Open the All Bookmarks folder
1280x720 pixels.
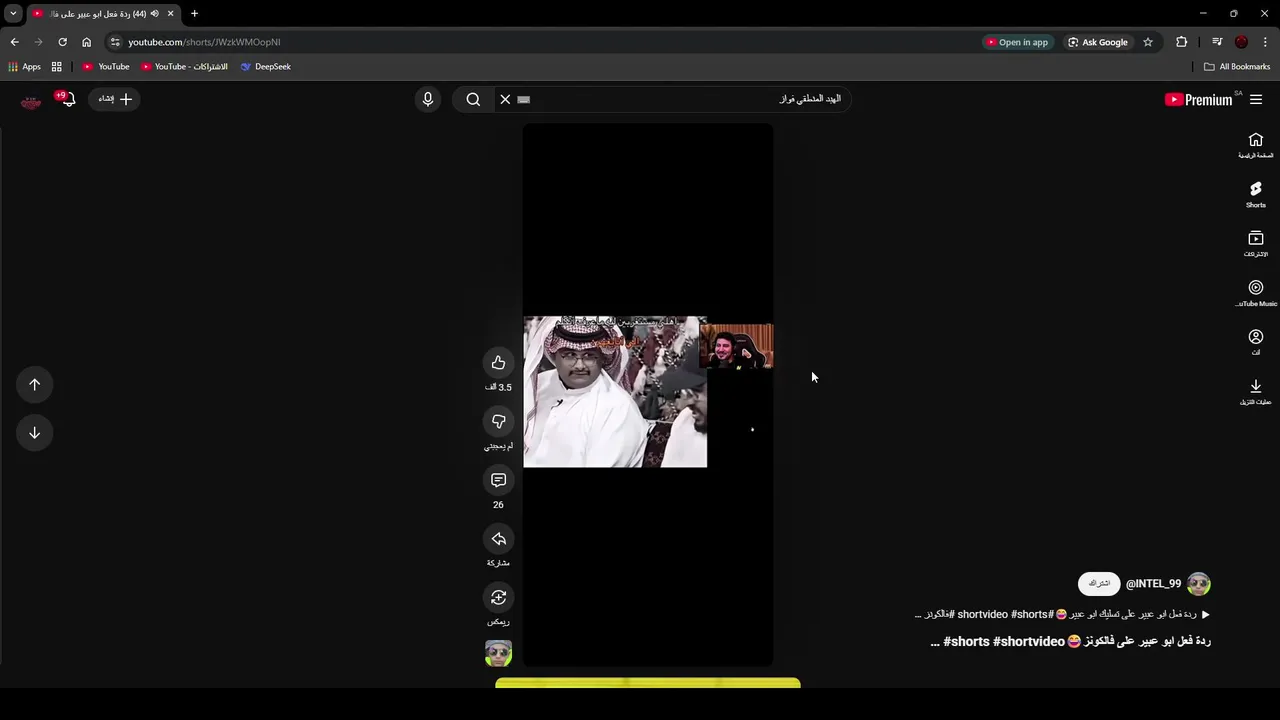click(1237, 67)
